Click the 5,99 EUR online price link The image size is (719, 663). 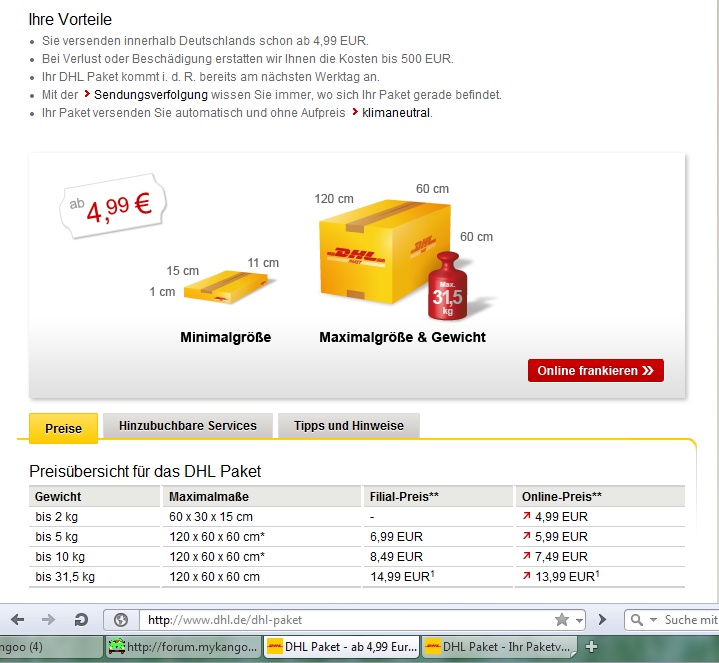(561, 536)
